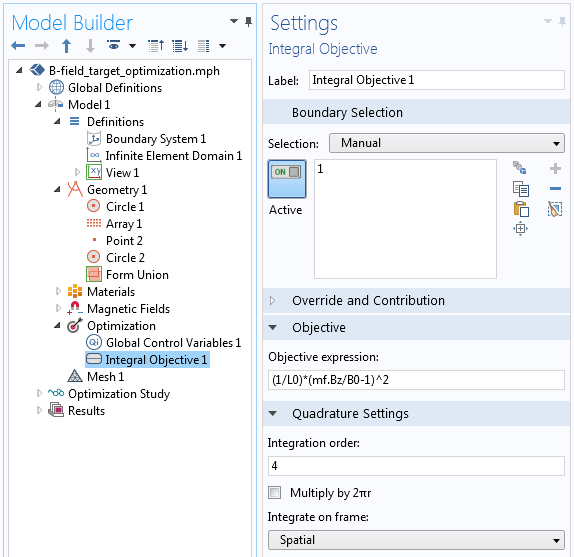Open the Settings panel menu arrow
The width and height of the screenshot is (574, 557).
pyautogui.click(x=548, y=21)
